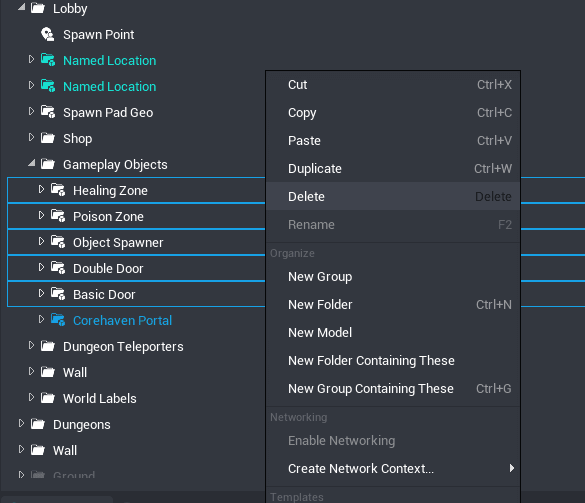
Task: Collapse the Gameplay Objects folder
Action: [32, 163]
